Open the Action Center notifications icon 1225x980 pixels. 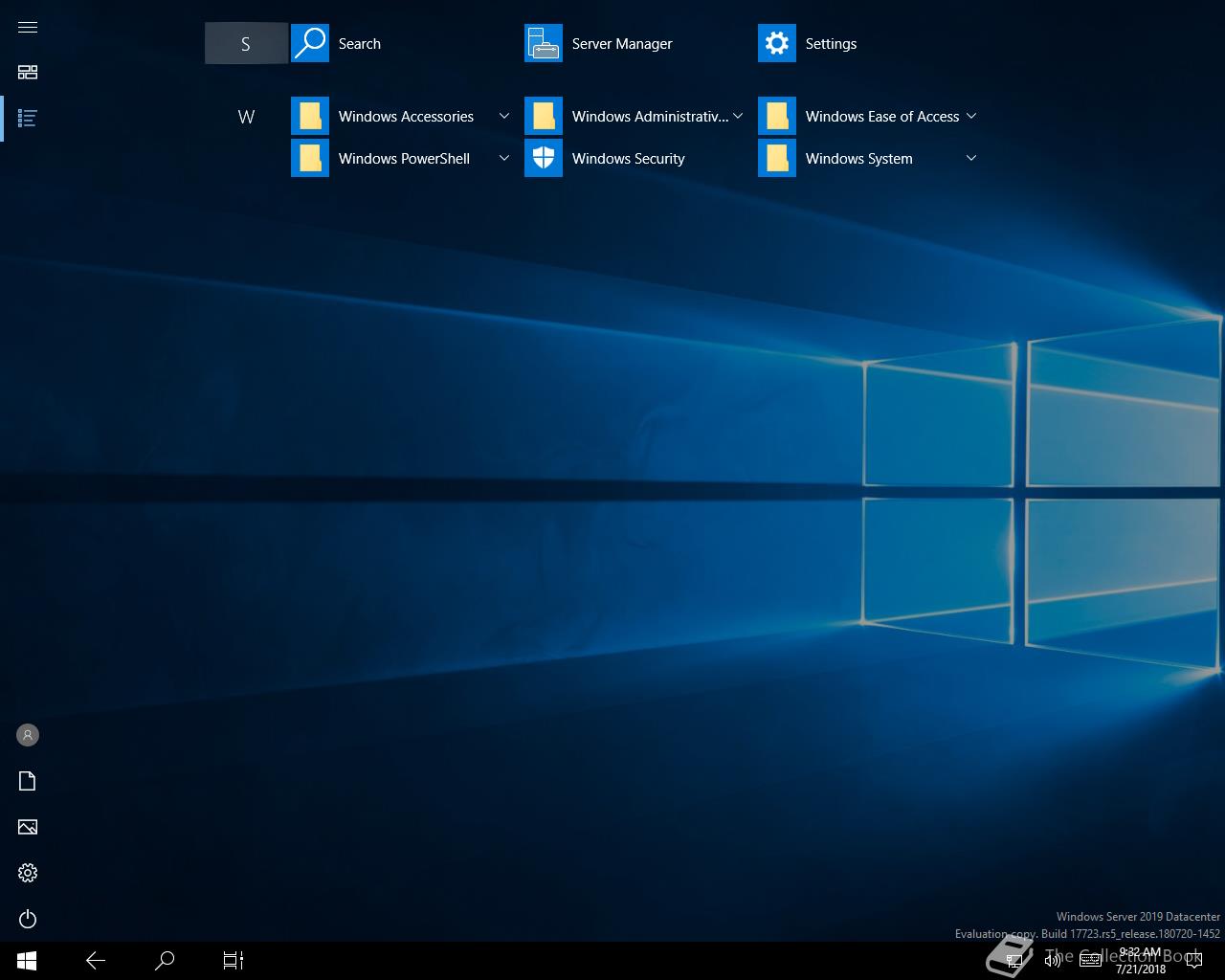(1192, 961)
